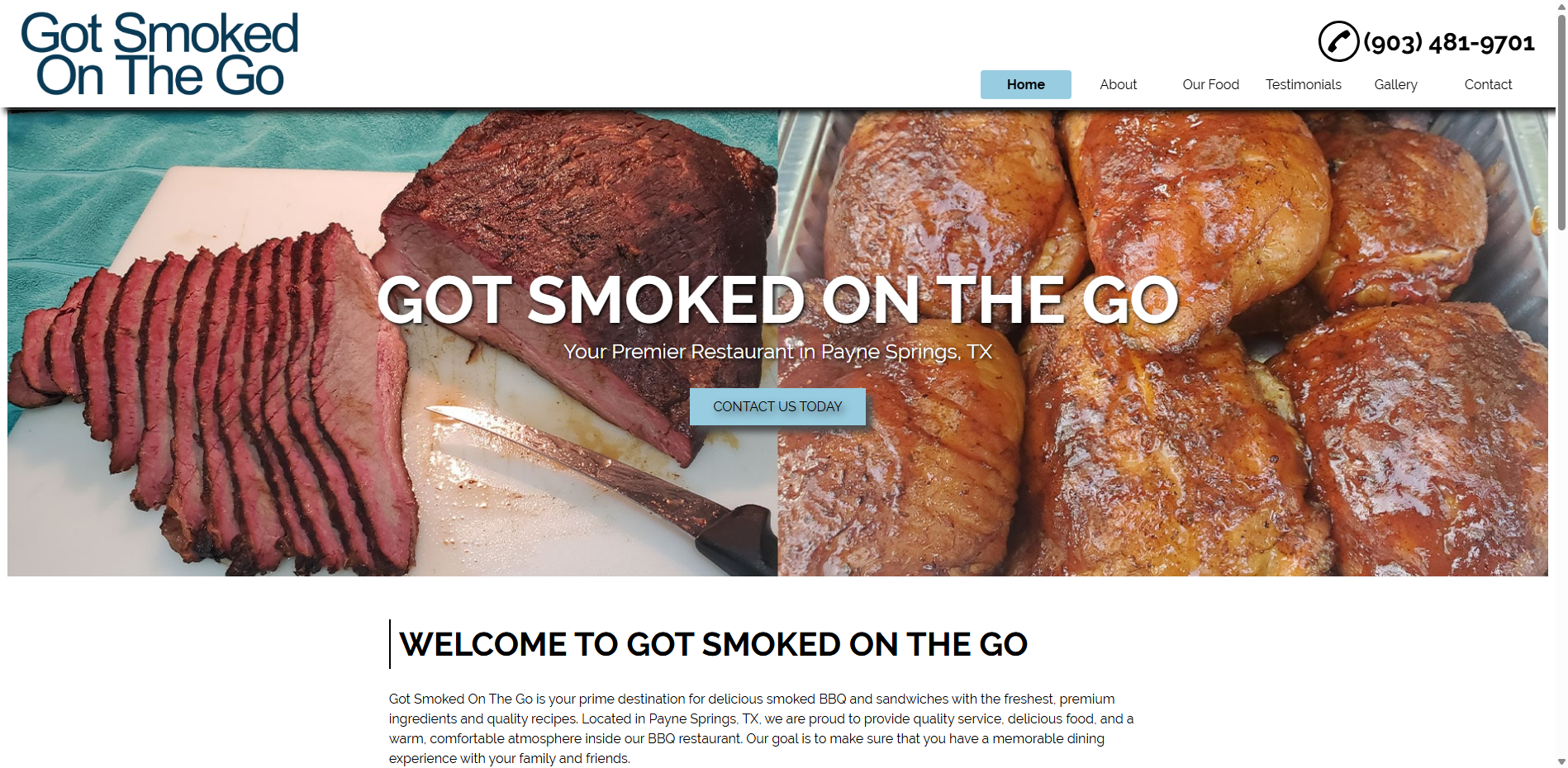Click the Welcome To Got Smoked On The Go heading
This screenshot has height=768, width=1568.
(x=713, y=644)
